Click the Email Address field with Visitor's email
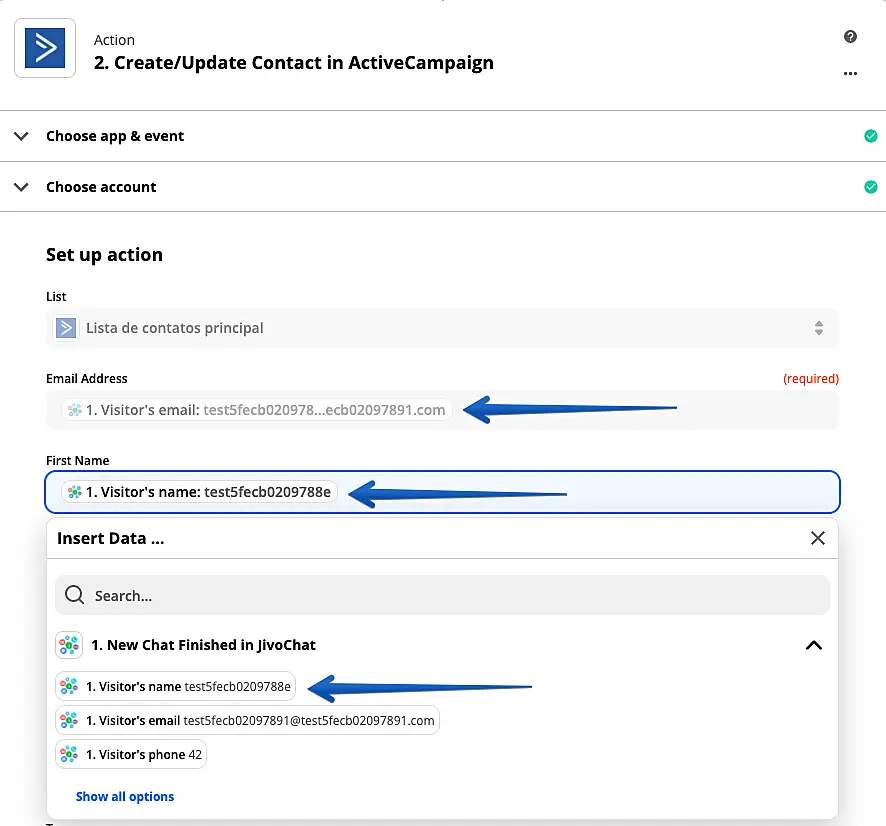 click(640, 410)
